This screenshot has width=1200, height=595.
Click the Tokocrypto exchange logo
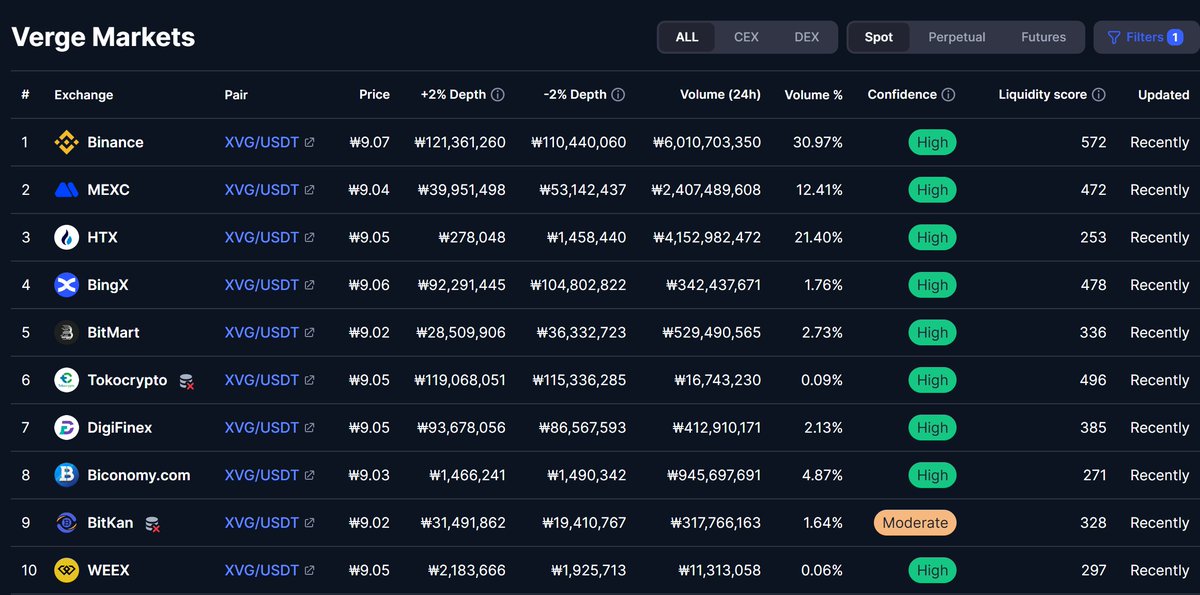(66, 380)
